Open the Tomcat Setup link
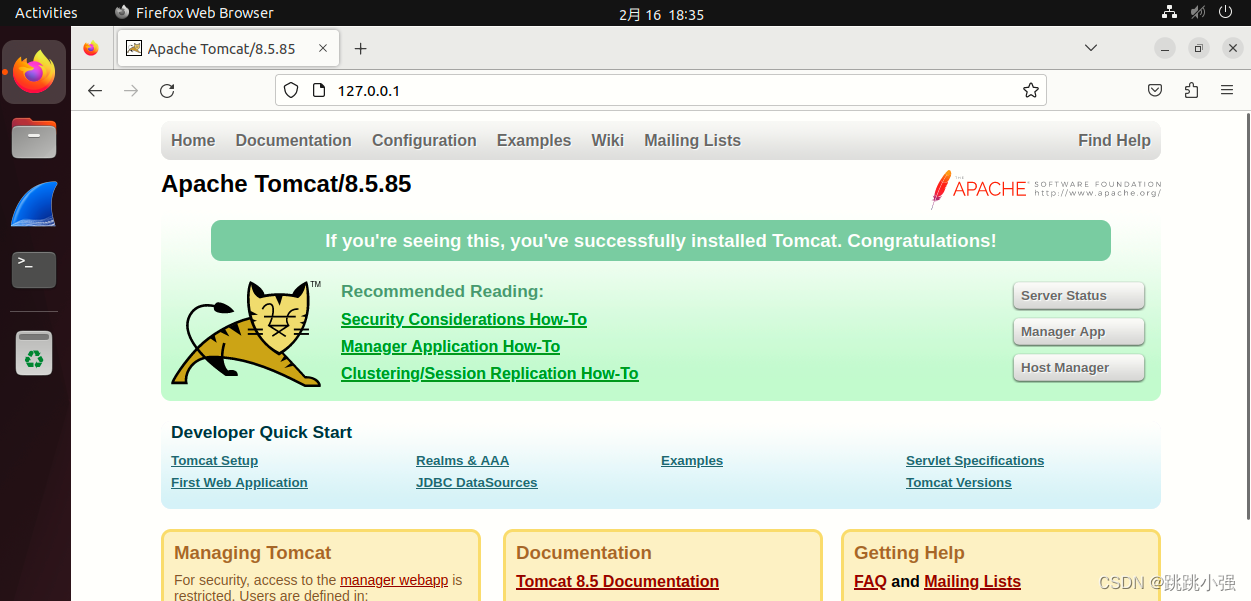Viewport: 1251px width, 601px height. (214, 461)
